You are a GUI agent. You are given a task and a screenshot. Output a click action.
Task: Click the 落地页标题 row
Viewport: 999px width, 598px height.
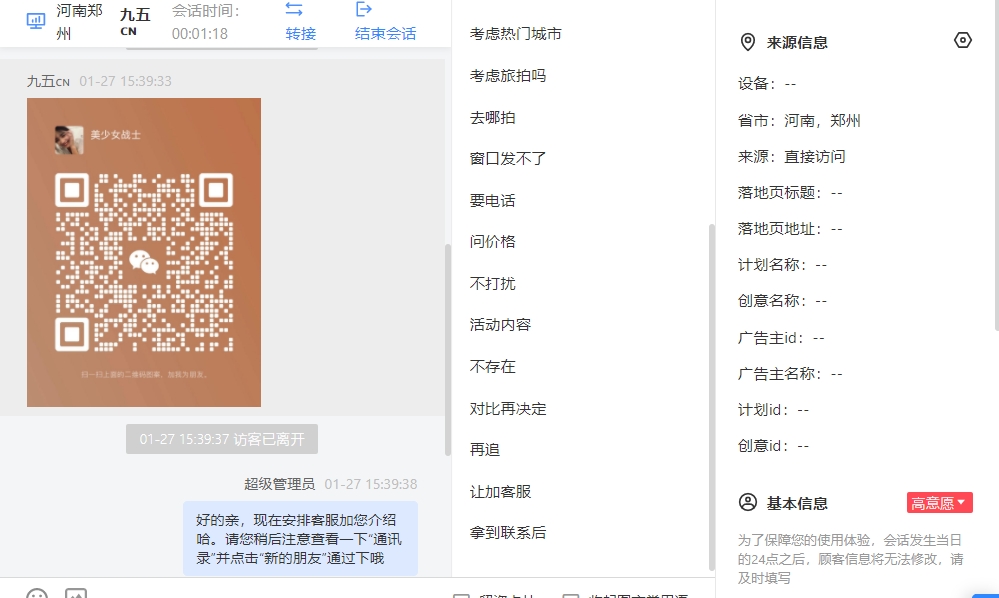tap(790, 192)
